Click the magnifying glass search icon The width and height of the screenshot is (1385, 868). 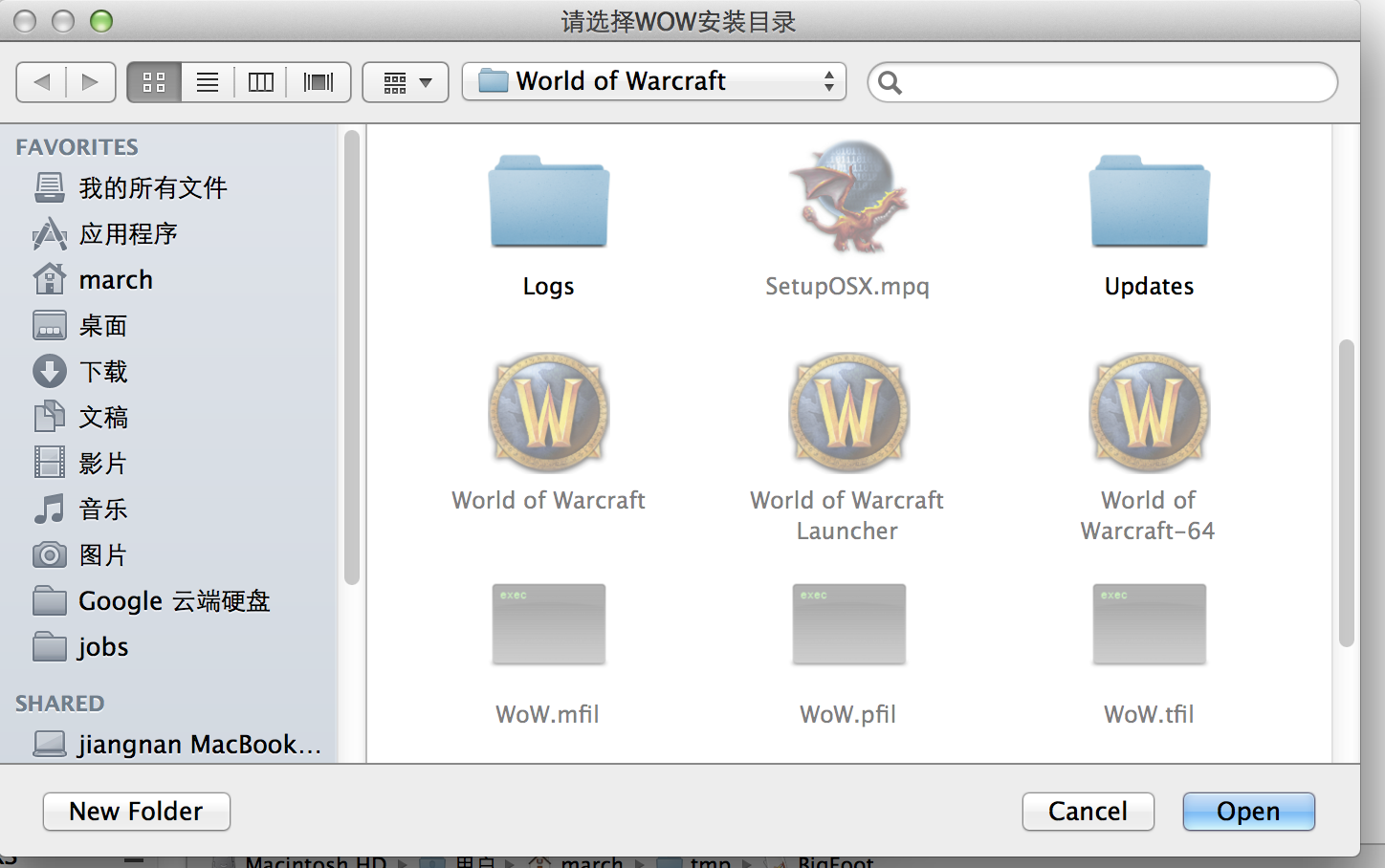pos(890,83)
